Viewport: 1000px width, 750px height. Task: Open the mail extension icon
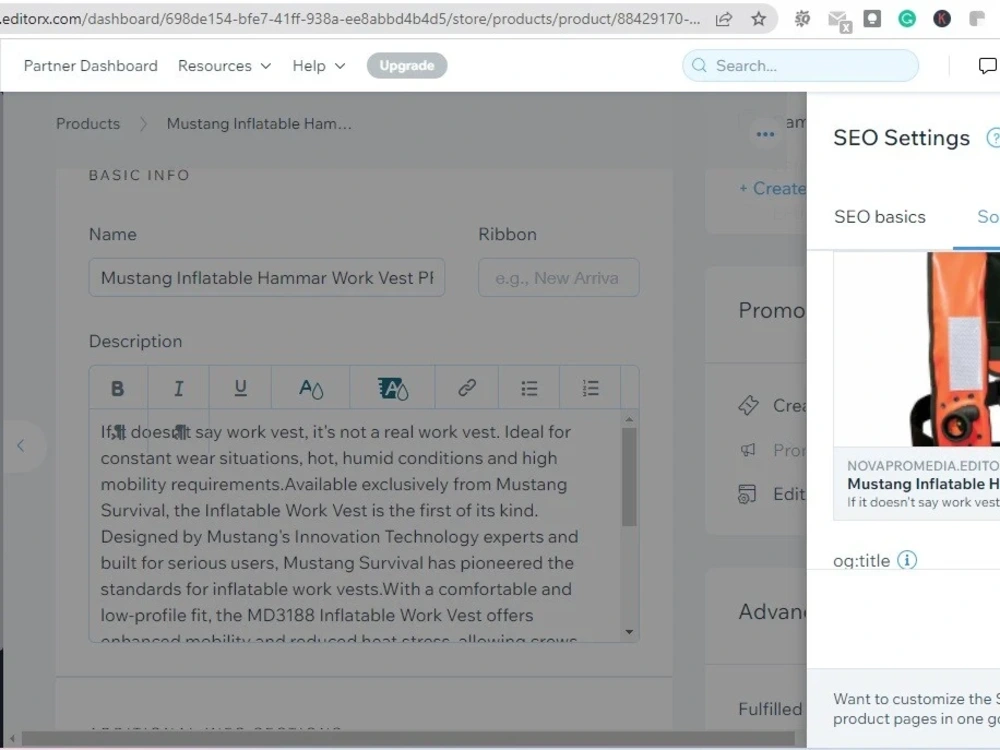click(839, 21)
